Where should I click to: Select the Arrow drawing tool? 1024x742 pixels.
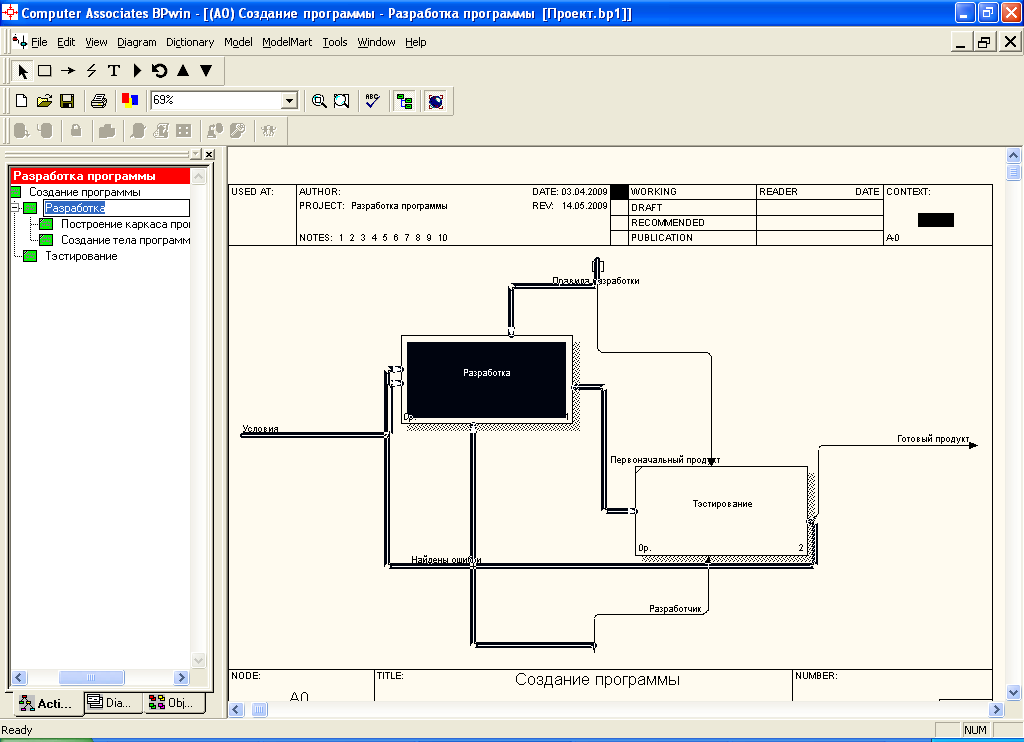[68, 71]
